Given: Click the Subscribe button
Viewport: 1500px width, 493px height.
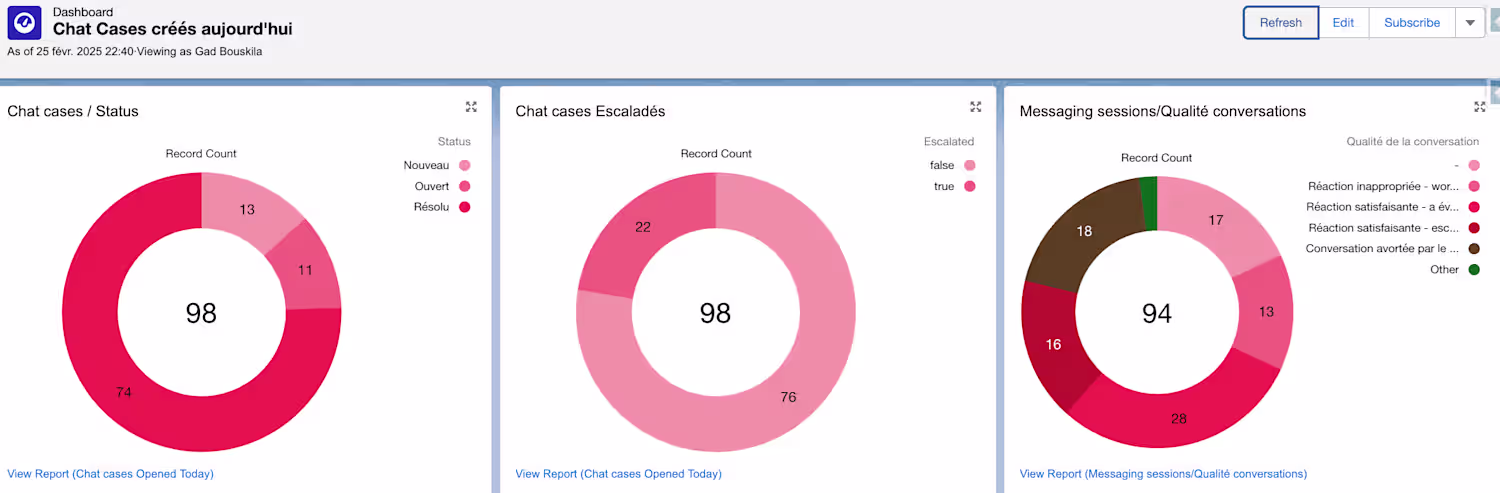Looking at the screenshot, I should click(x=1412, y=23).
